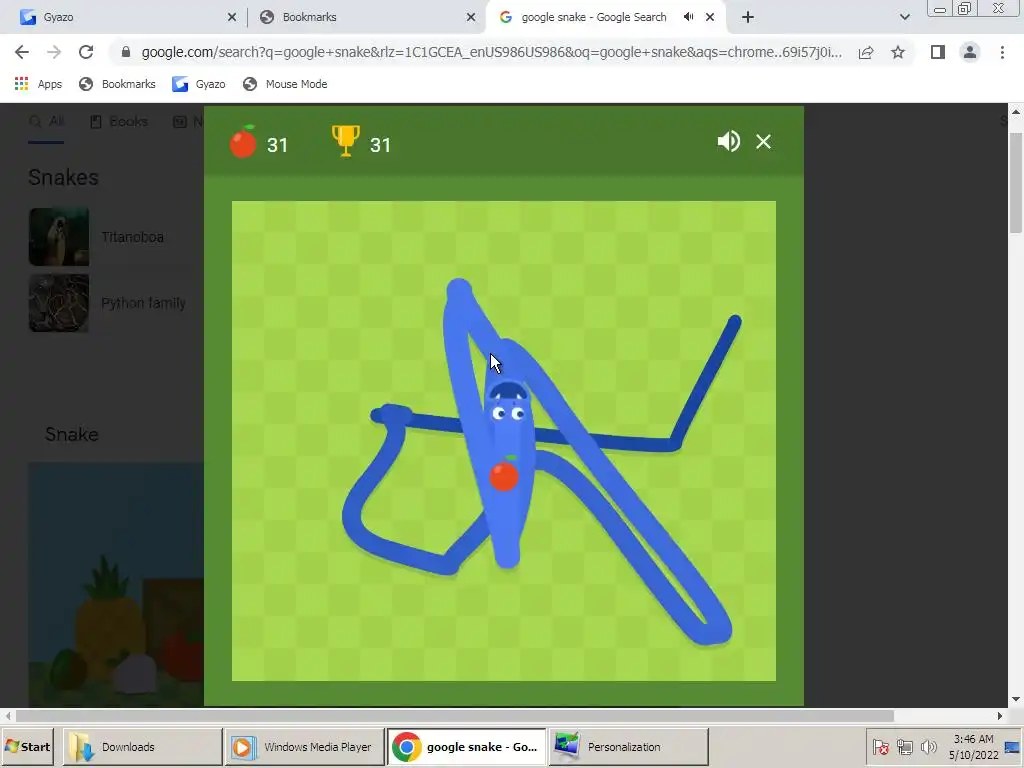This screenshot has width=1024, height=768.
Task: Go forward to next page
Action: coord(54,52)
